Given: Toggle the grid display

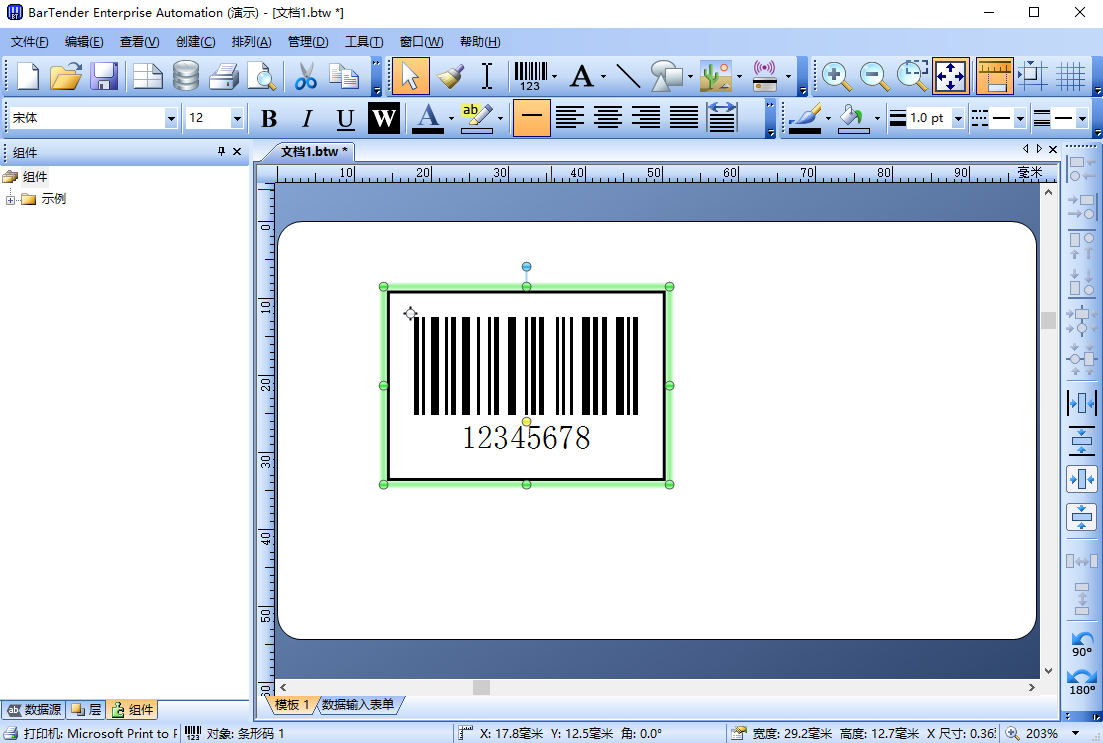Looking at the screenshot, I should point(1071,76).
